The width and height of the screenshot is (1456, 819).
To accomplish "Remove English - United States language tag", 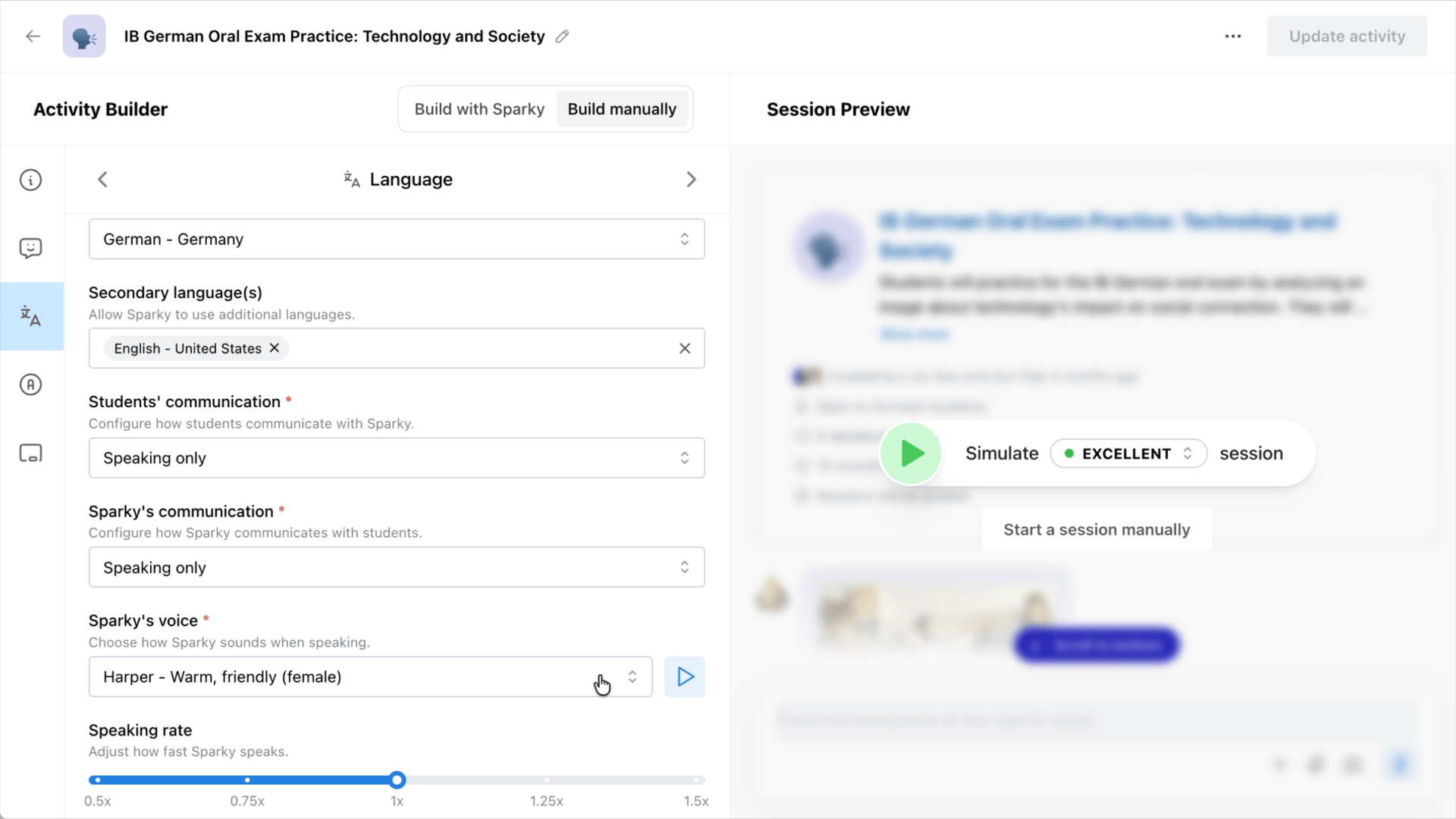I will tap(275, 348).
